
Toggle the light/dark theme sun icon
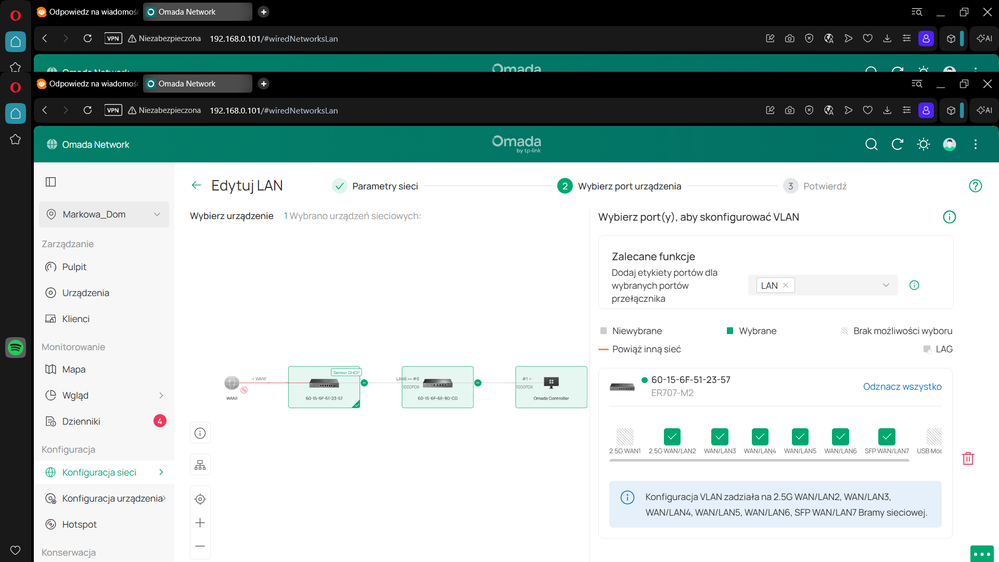point(923,145)
